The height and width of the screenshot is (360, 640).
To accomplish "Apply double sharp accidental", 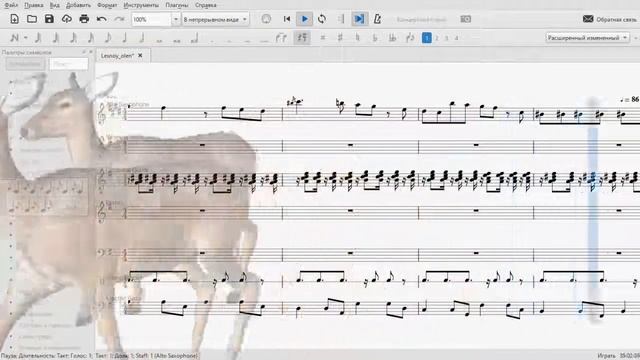I will [323, 38].
